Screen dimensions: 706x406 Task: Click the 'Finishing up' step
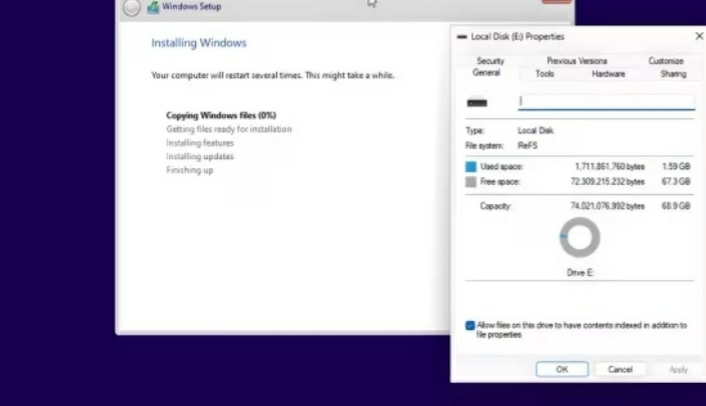click(190, 170)
